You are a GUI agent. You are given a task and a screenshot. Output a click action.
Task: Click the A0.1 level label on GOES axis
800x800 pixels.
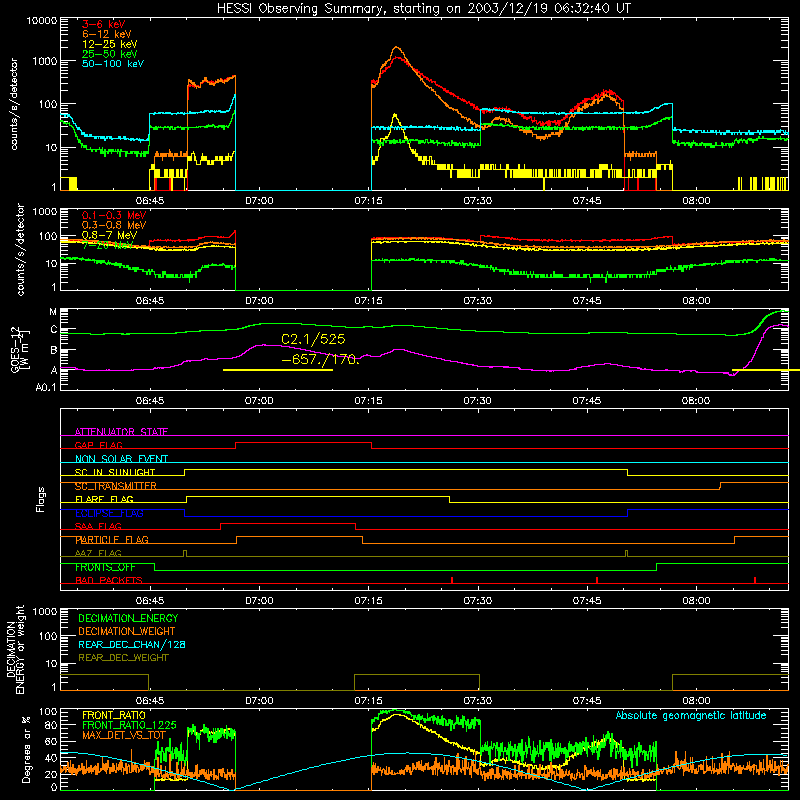point(46,388)
